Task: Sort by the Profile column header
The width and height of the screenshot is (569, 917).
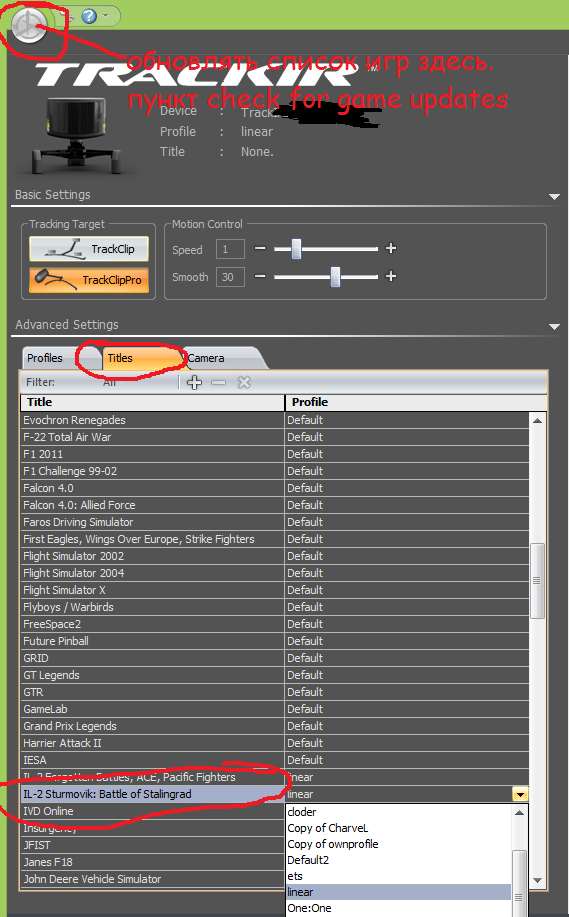Action: tap(416, 402)
